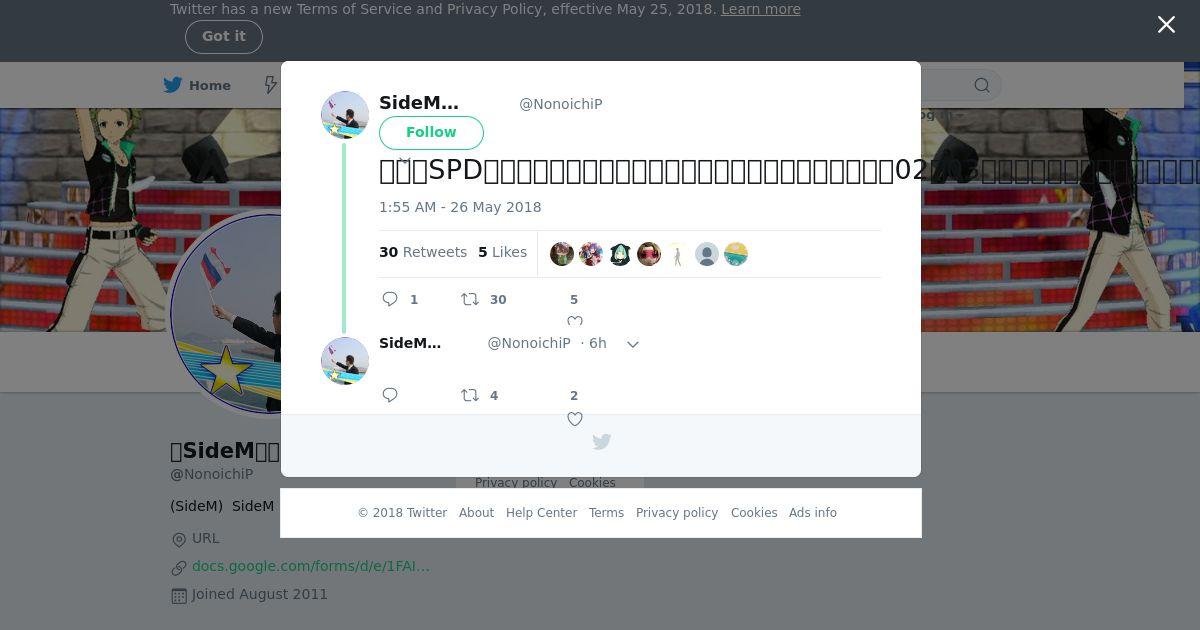The height and width of the screenshot is (630, 1200).
Task: Close the tweet overlay with X icon
Action: [1166, 25]
